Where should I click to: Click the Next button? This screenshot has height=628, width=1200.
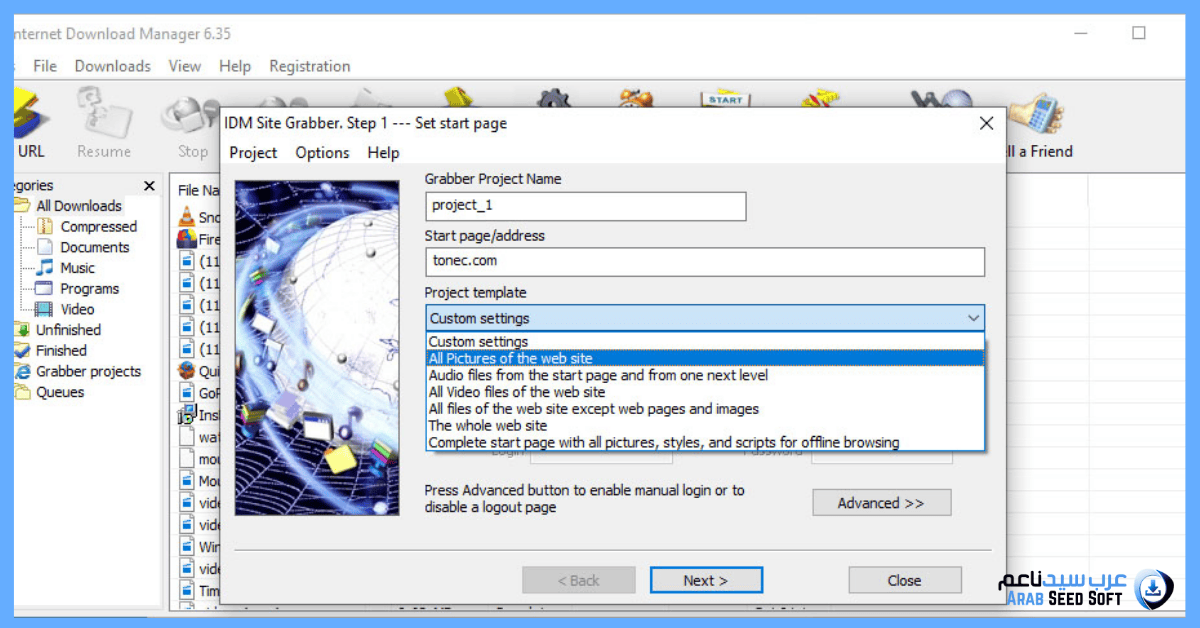click(x=706, y=579)
